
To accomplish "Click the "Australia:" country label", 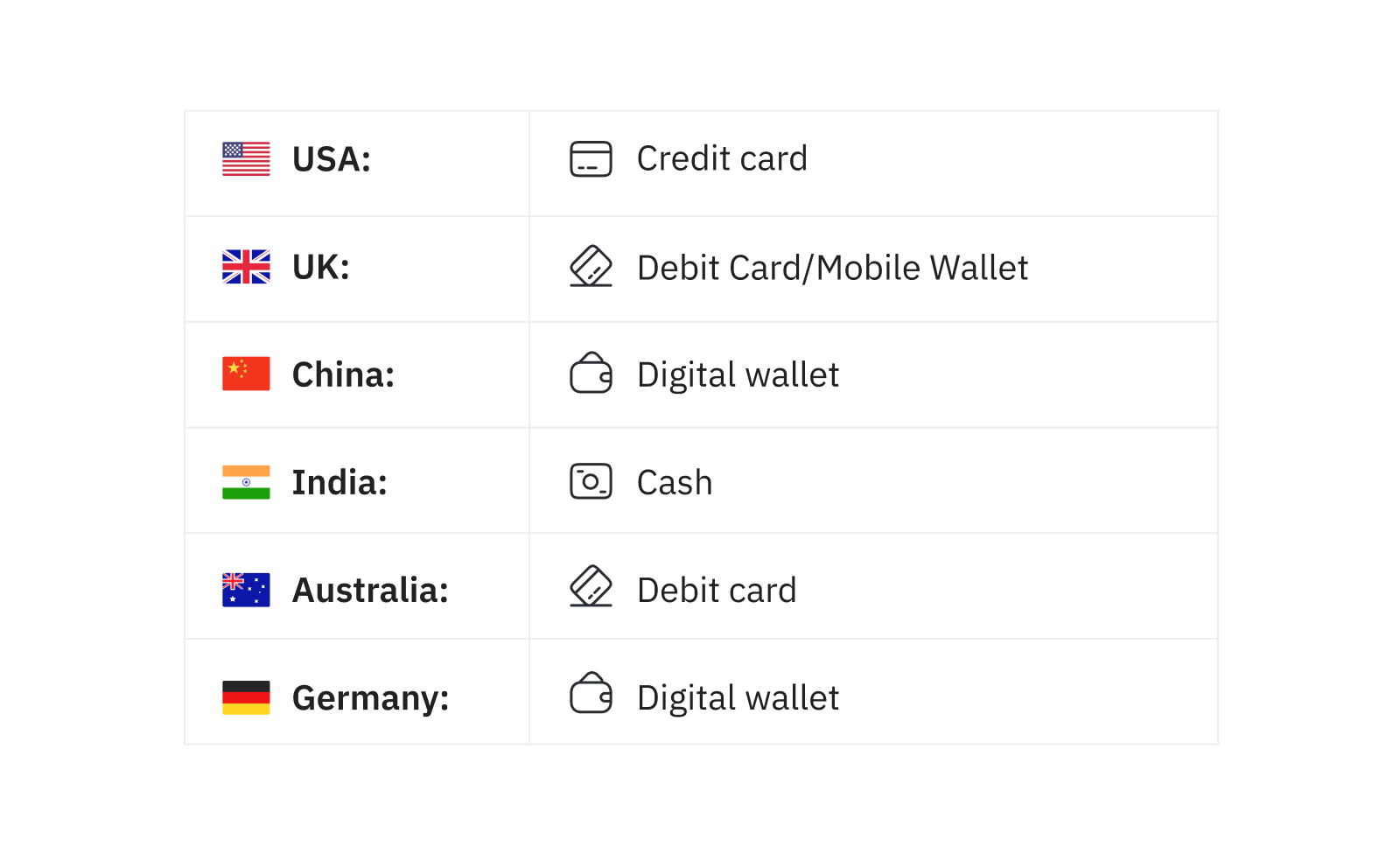I will click(x=370, y=591).
